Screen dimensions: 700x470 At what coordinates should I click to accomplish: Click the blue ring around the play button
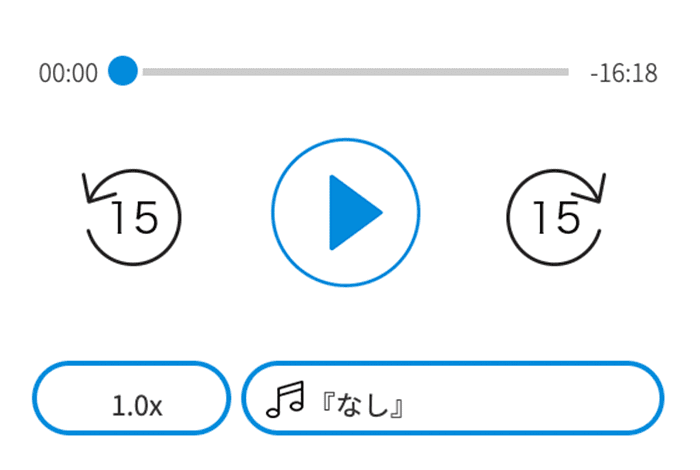click(346, 140)
